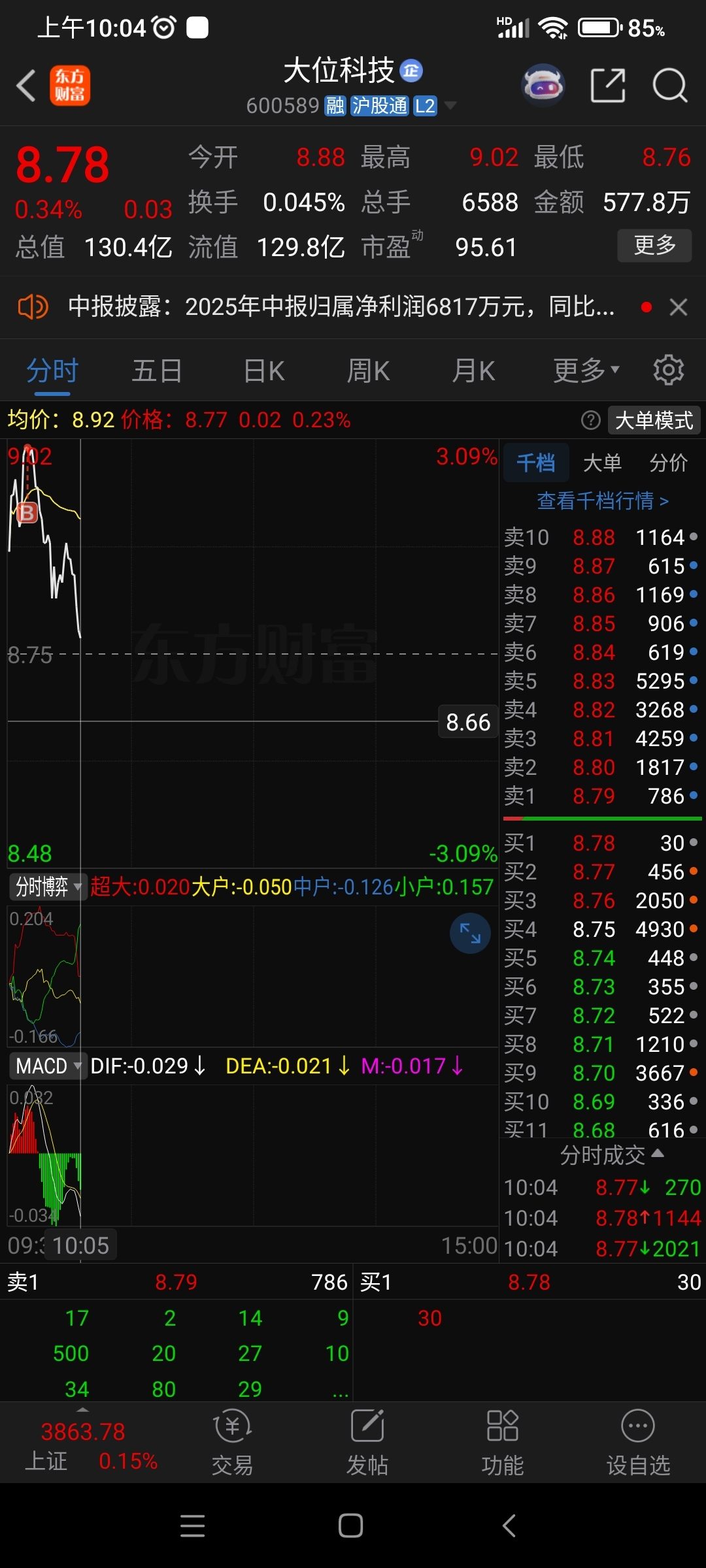Switch to the 日K tab
This screenshot has width=706, height=1568.
coord(264,371)
